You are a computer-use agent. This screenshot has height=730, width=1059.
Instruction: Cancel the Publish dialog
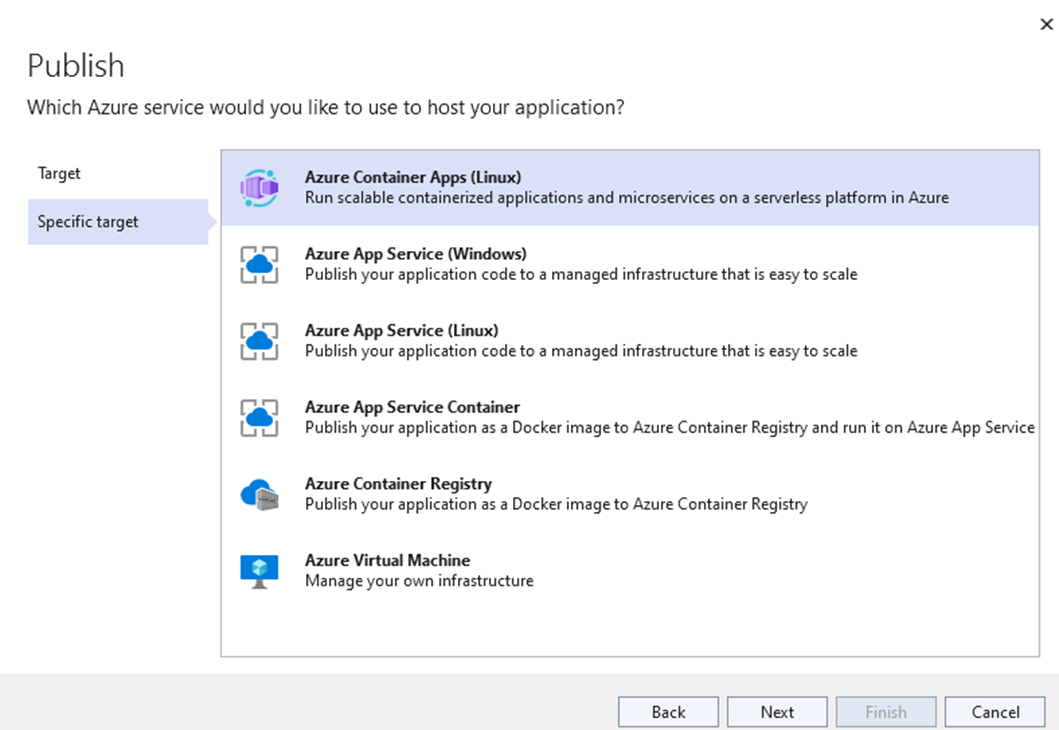tap(995, 712)
